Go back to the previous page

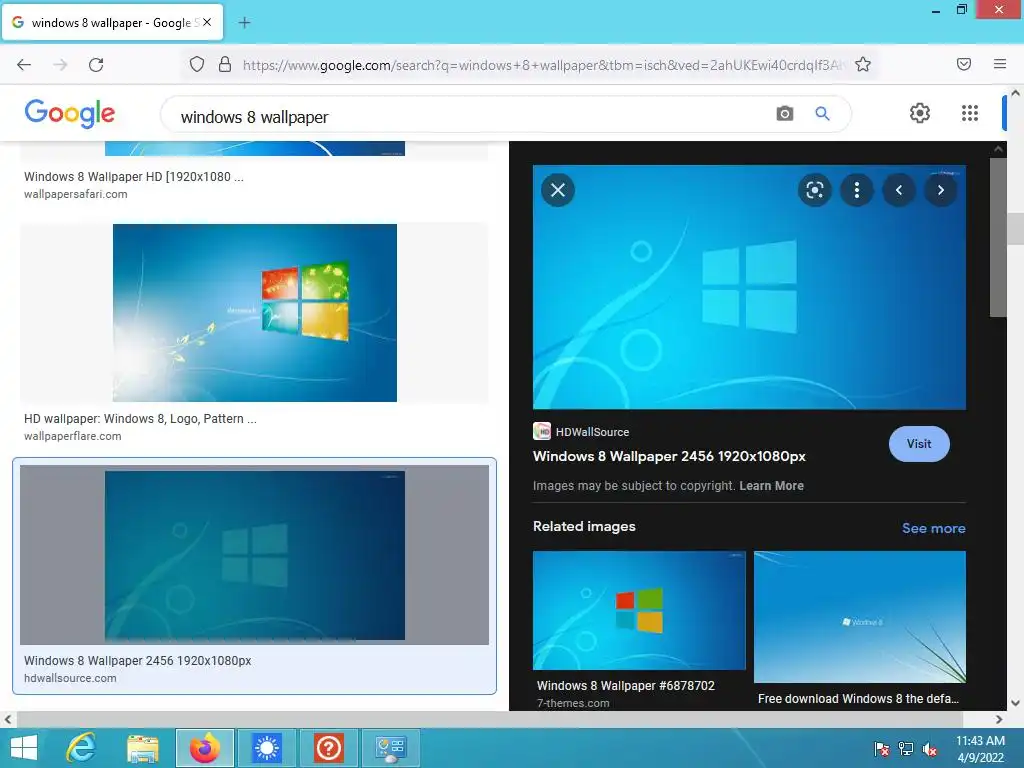point(24,65)
